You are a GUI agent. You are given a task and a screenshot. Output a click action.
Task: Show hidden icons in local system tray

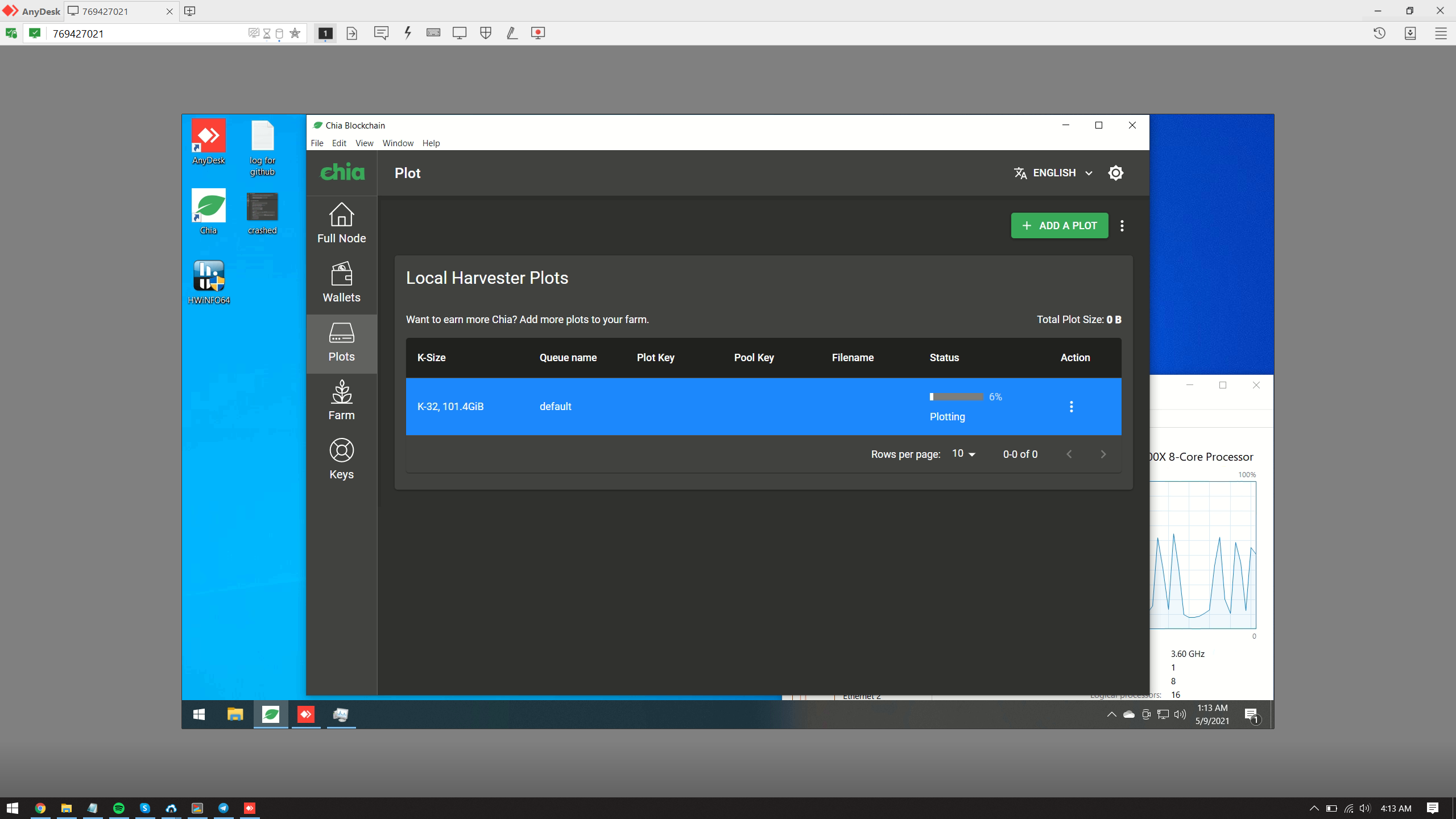1314,808
